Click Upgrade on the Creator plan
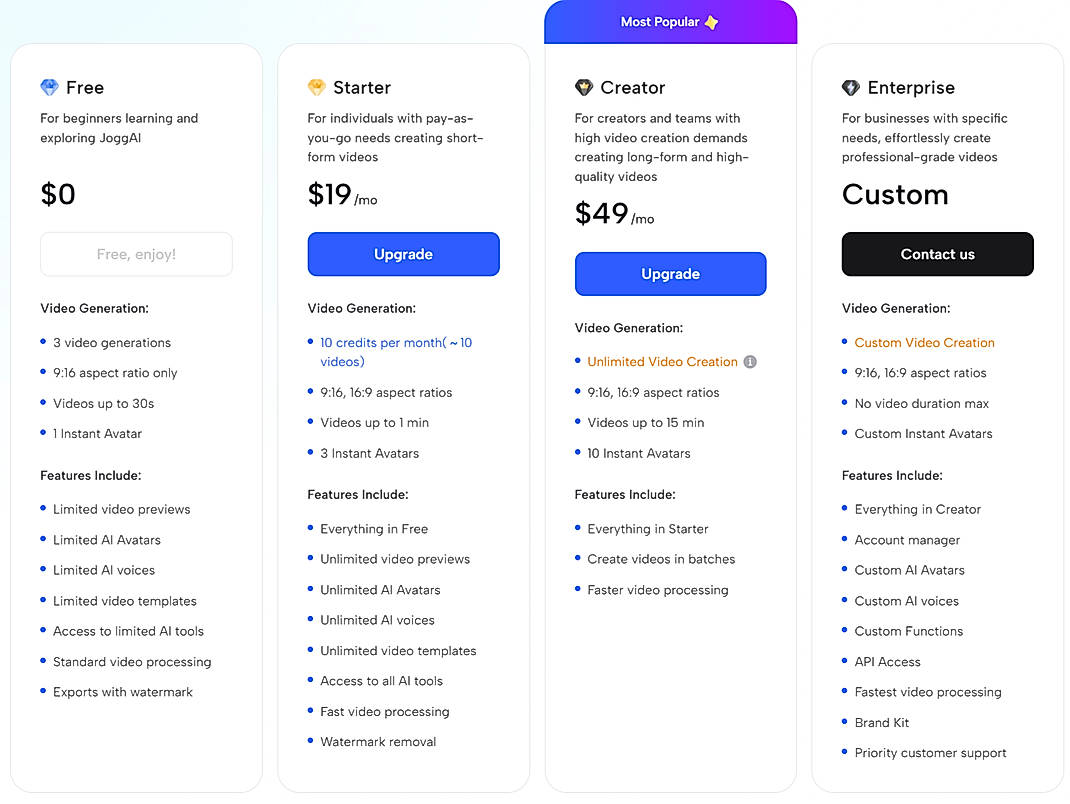The image size is (1070, 804). [x=670, y=273]
